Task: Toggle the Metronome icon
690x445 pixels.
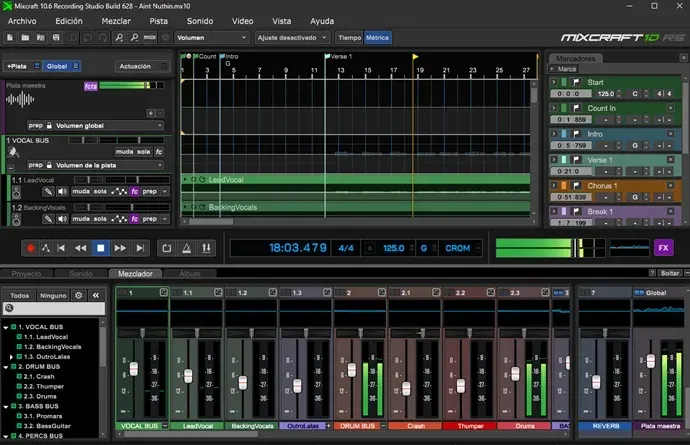Action: 187,248
